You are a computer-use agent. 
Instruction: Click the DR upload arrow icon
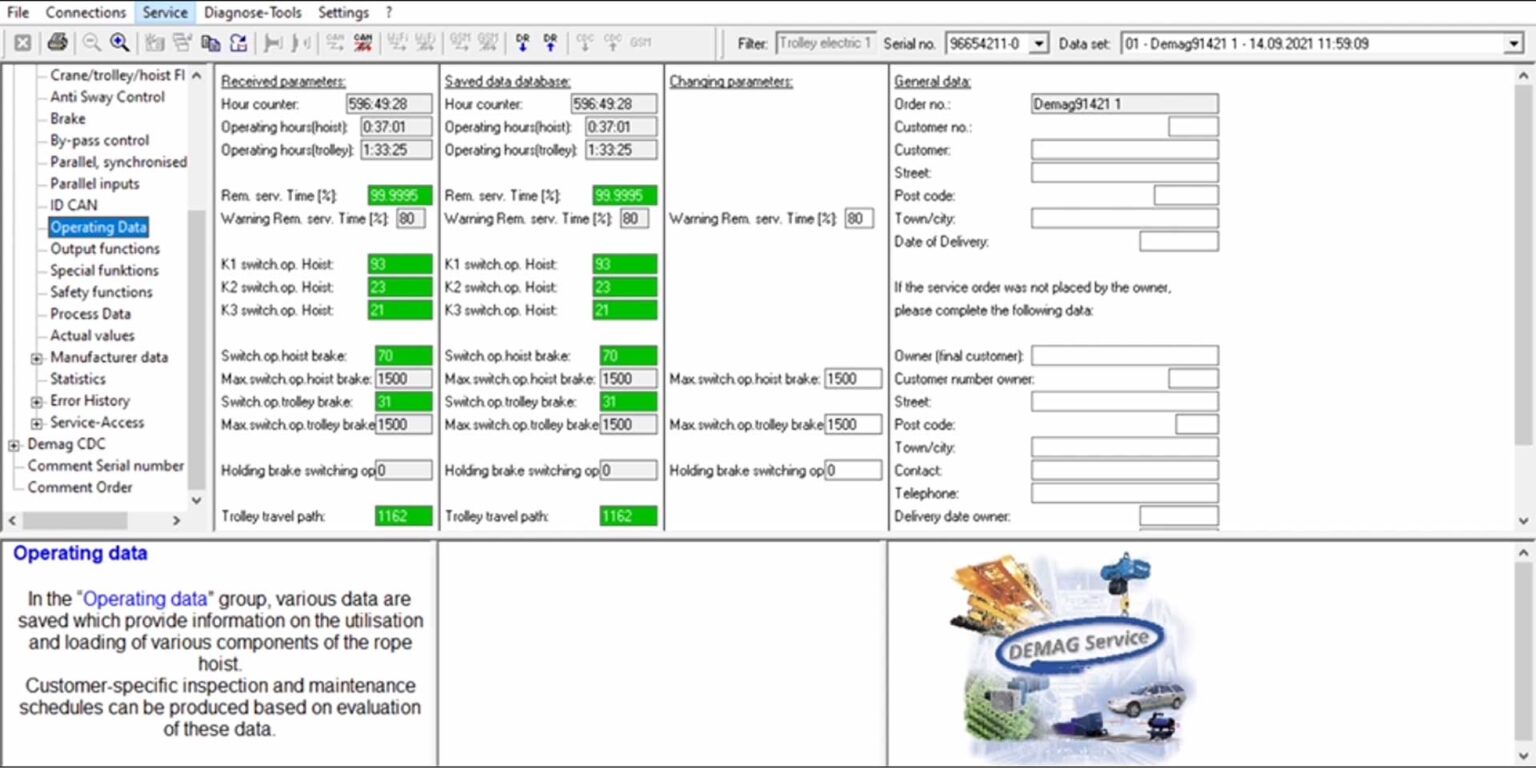click(548, 42)
